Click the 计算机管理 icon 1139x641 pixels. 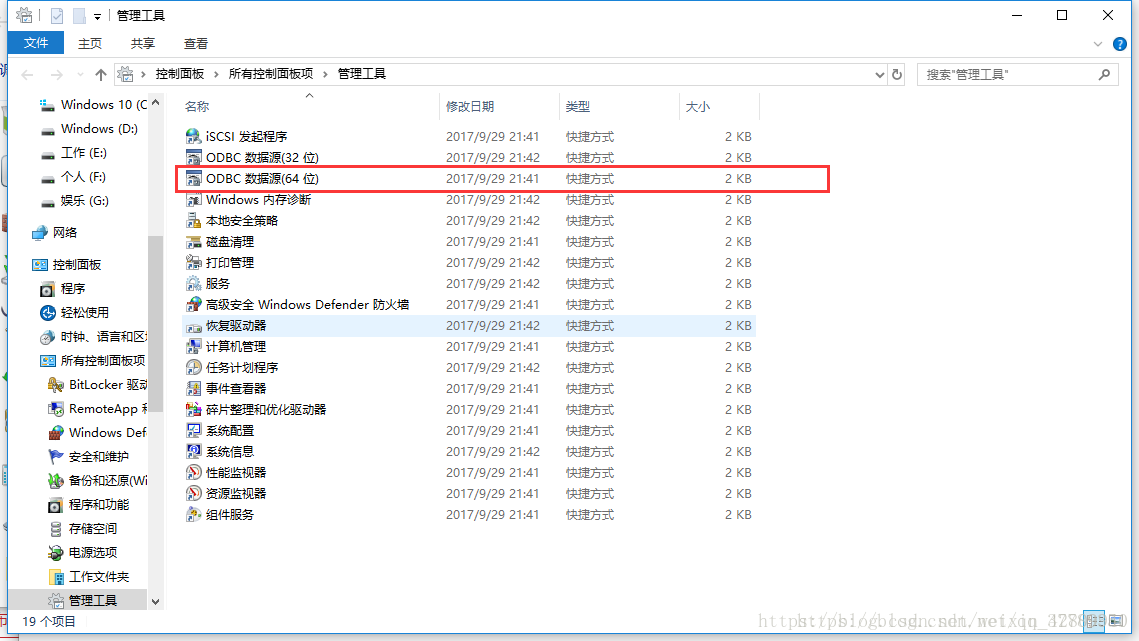(193, 347)
